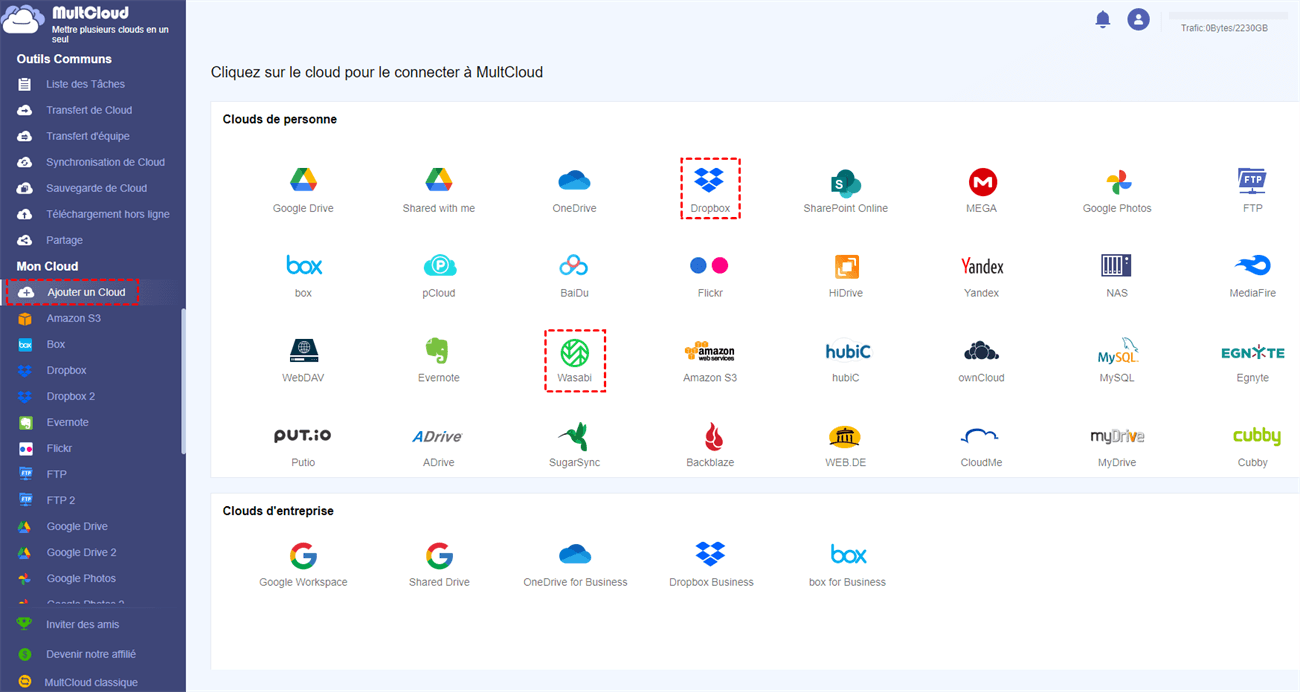The image size is (1300, 692).
Task: Select Yandex cloud
Action: tap(981, 266)
